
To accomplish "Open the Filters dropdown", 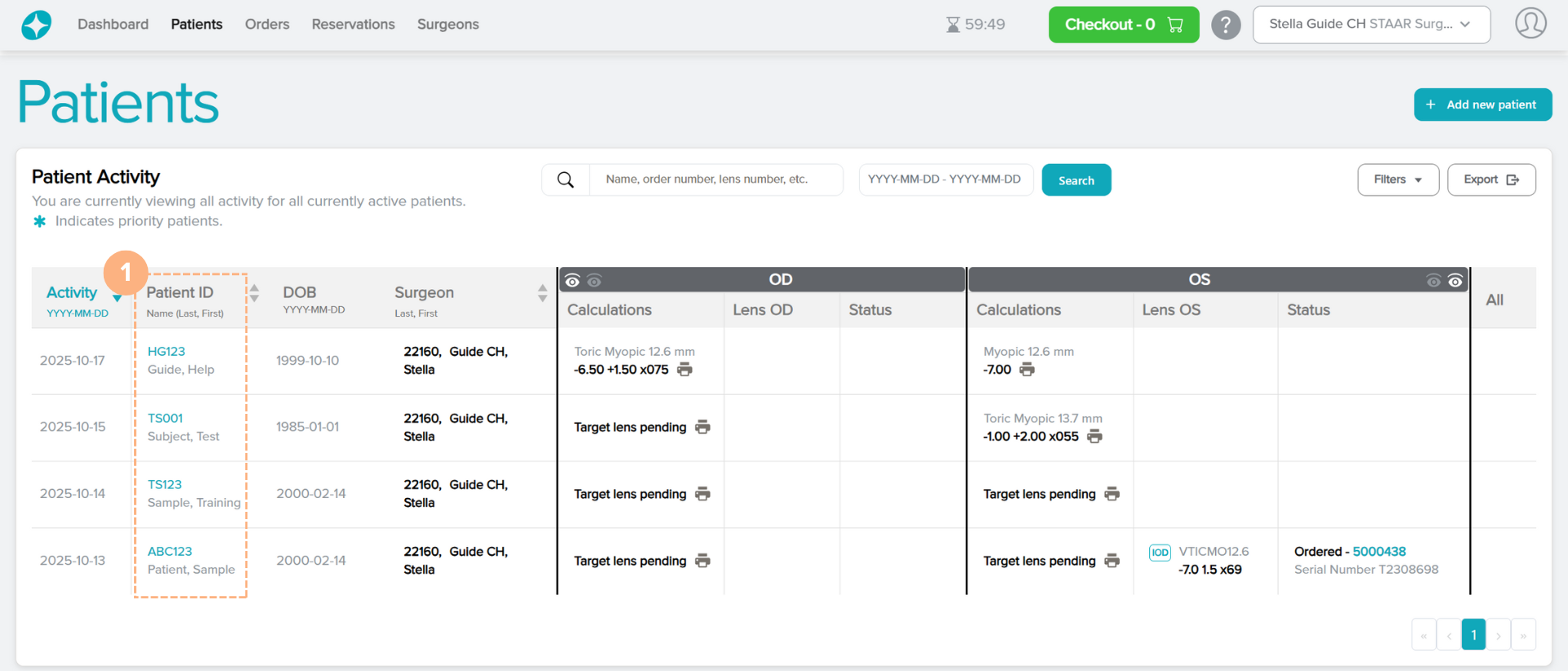I will (x=1397, y=180).
